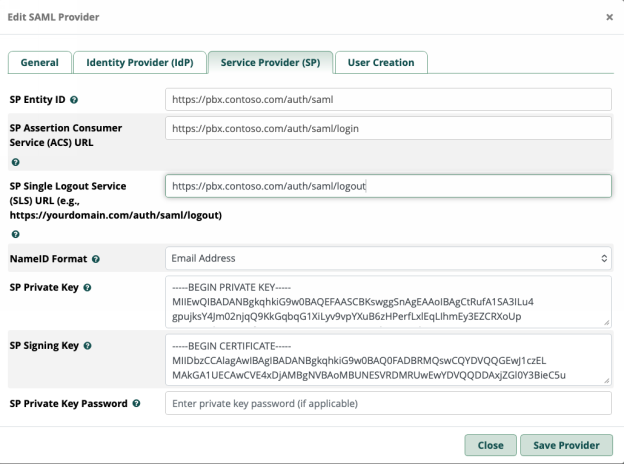Focus the ACS URL text field
This screenshot has width=624, height=465.
pos(388,128)
